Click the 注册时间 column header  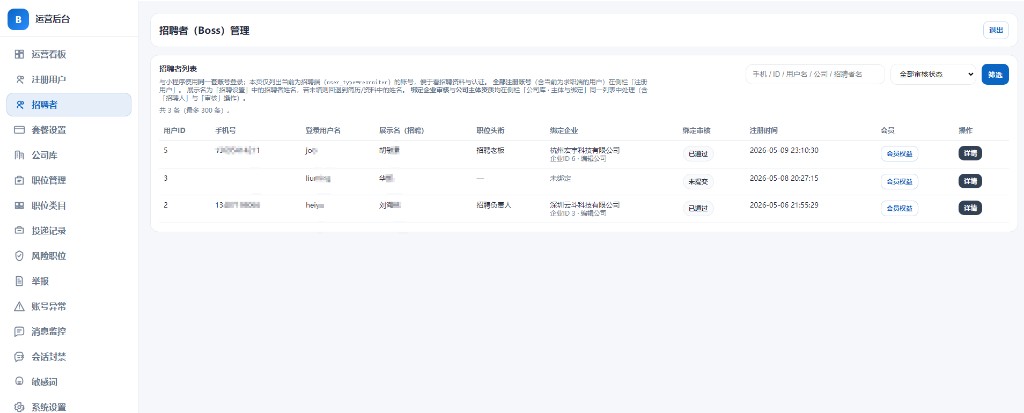tap(763, 131)
